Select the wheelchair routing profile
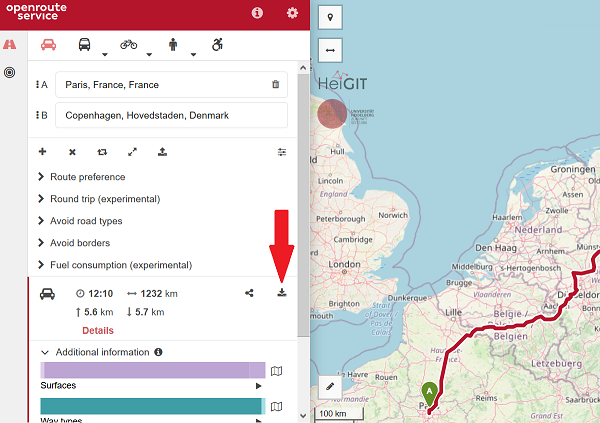This screenshot has height=423, width=600. click(217, 45)
